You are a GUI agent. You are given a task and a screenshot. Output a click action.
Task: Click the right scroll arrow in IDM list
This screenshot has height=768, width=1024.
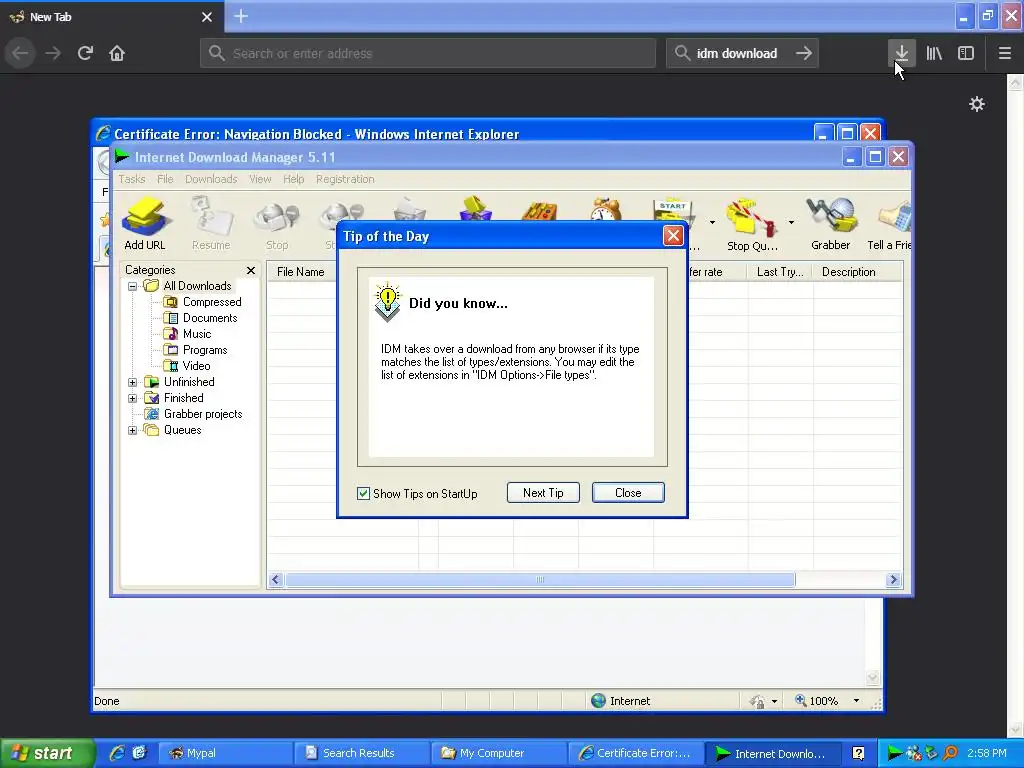[893, 579]
